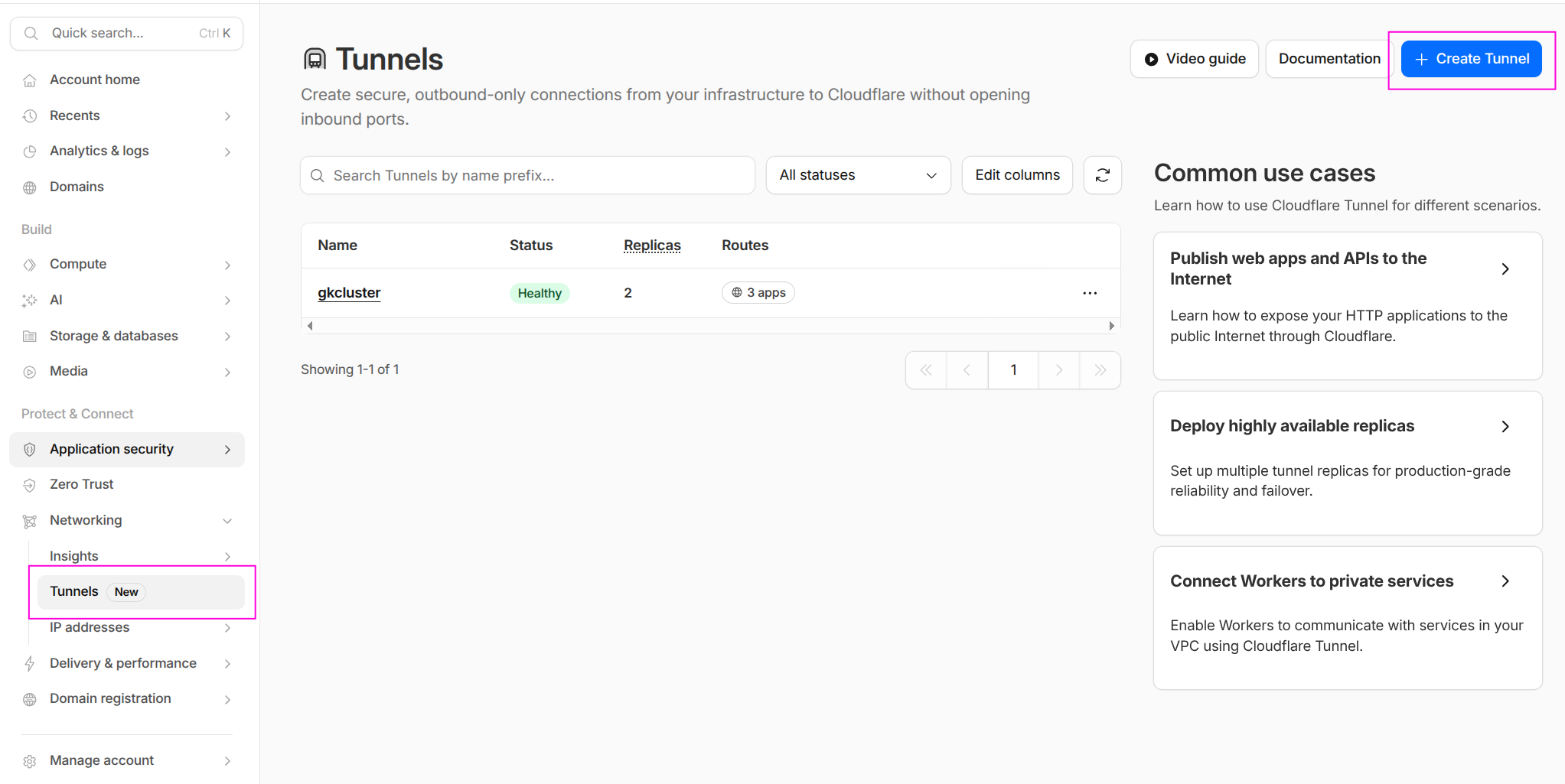Collapse the Networking section chevron
Screen dimensions: 1565x784
tap(227, 521)
